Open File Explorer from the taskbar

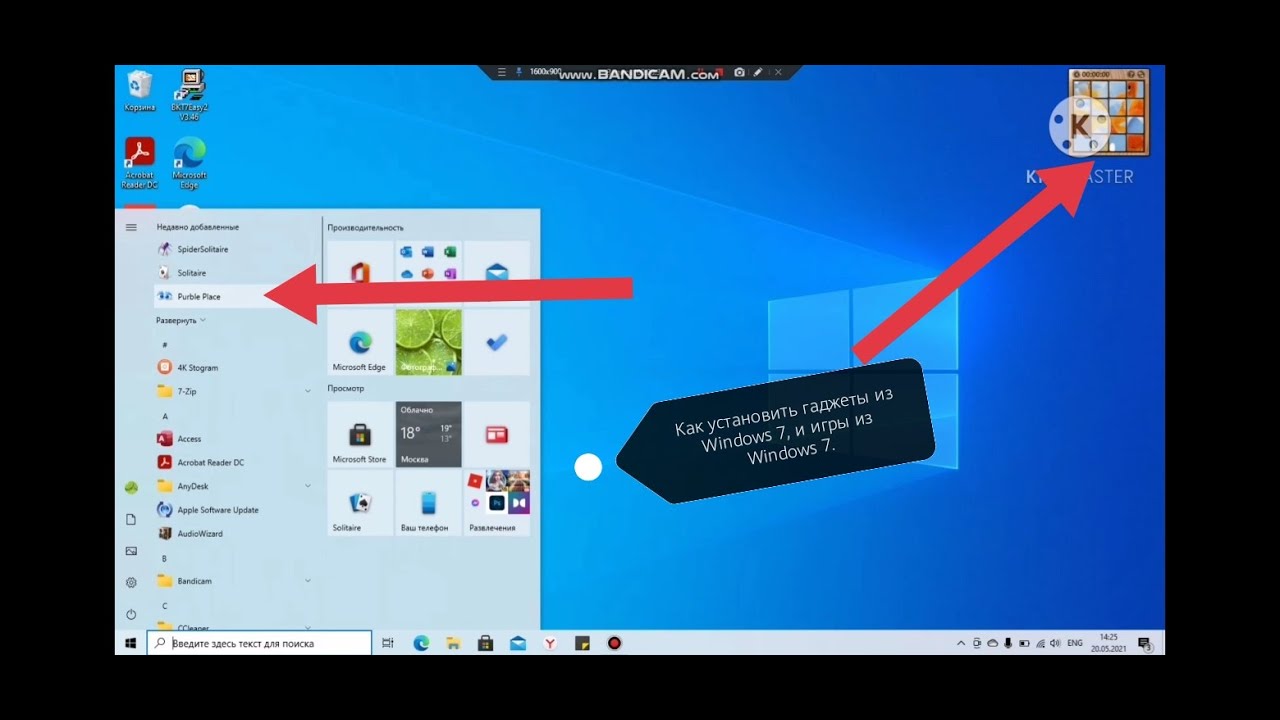coord(453,643)
